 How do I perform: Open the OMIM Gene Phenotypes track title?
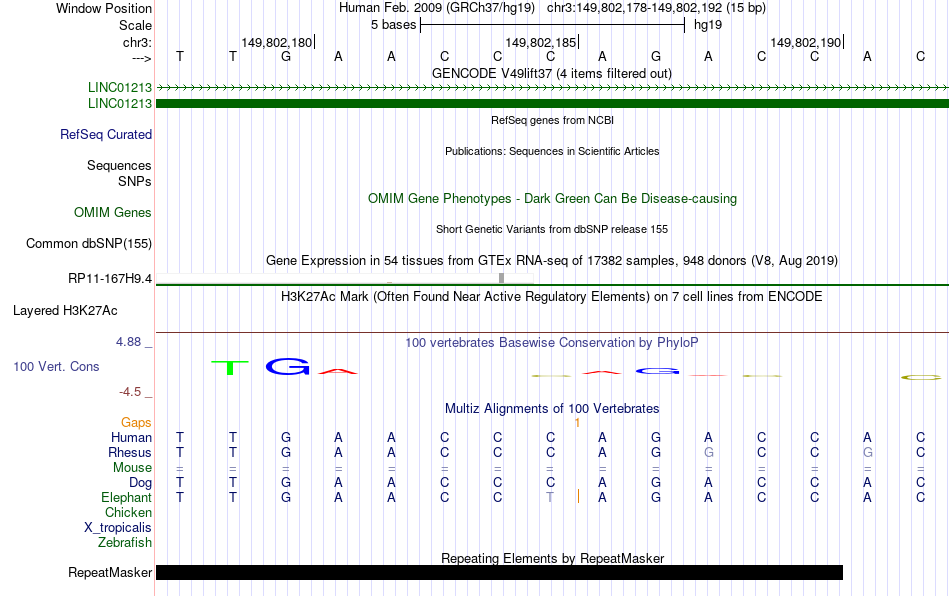tap(552, 199)
